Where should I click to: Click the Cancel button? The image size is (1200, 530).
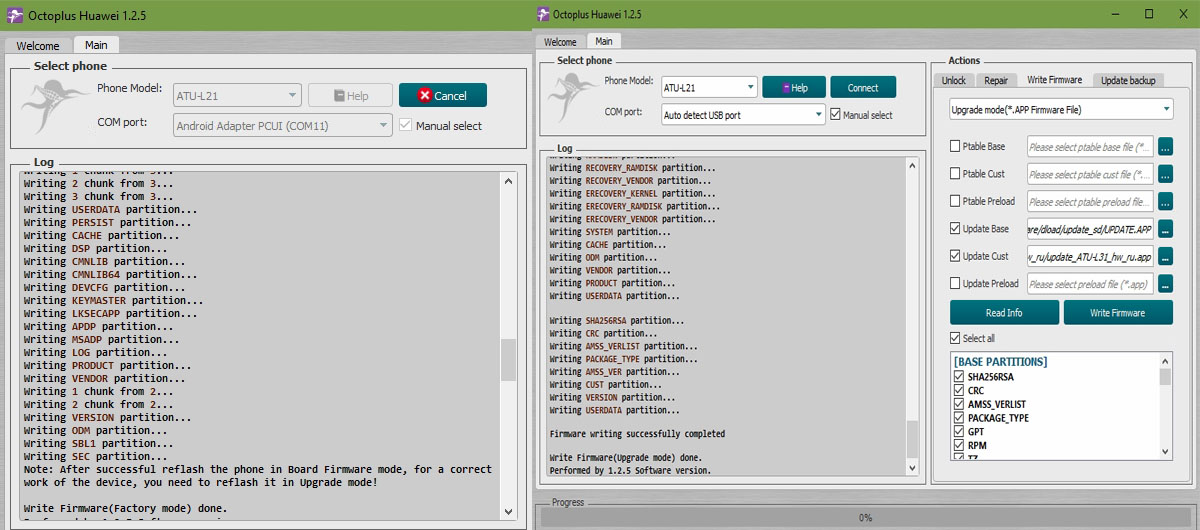point(443,96)
